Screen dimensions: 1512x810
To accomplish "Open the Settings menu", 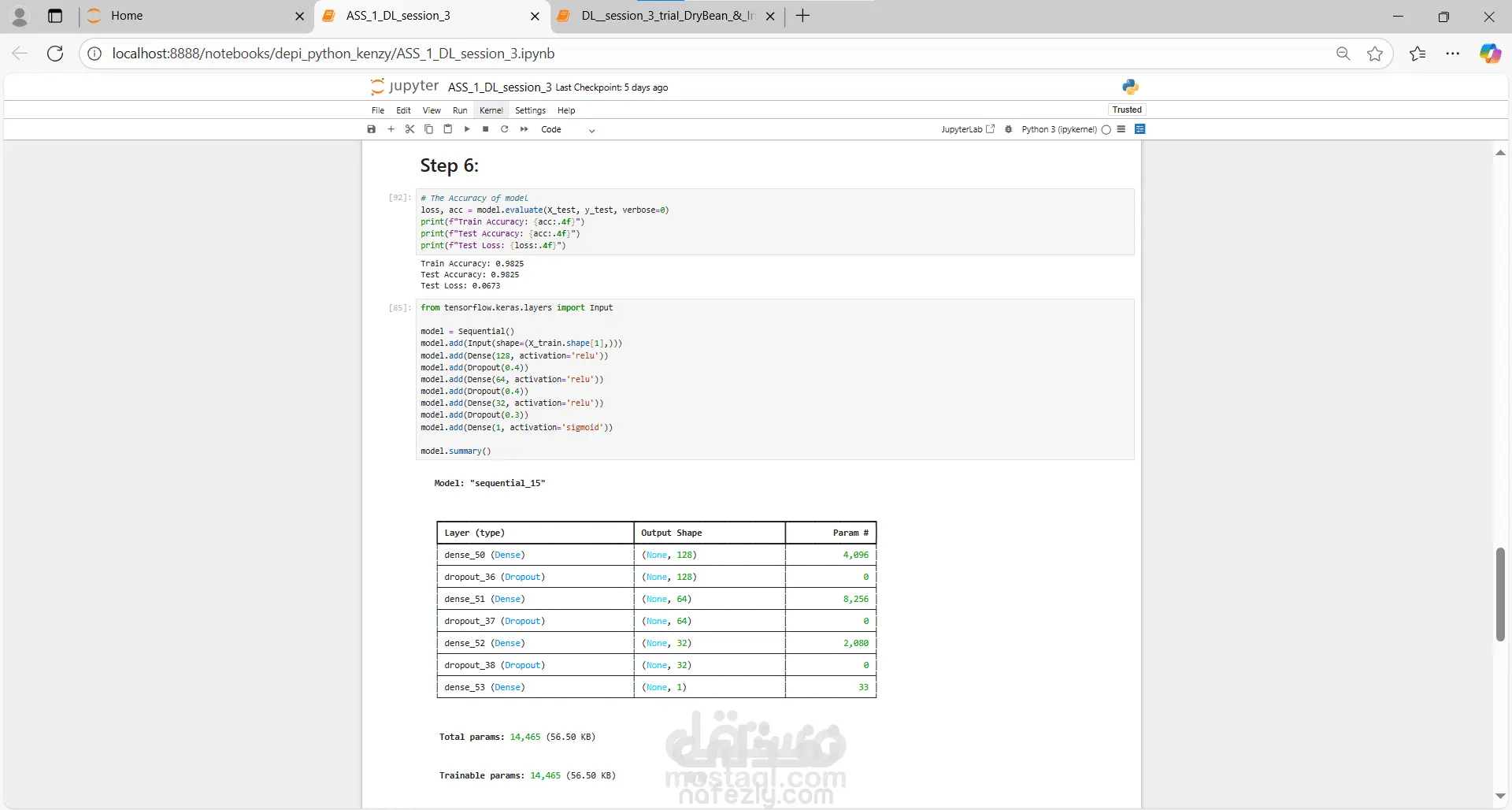I will click(530, 110).
